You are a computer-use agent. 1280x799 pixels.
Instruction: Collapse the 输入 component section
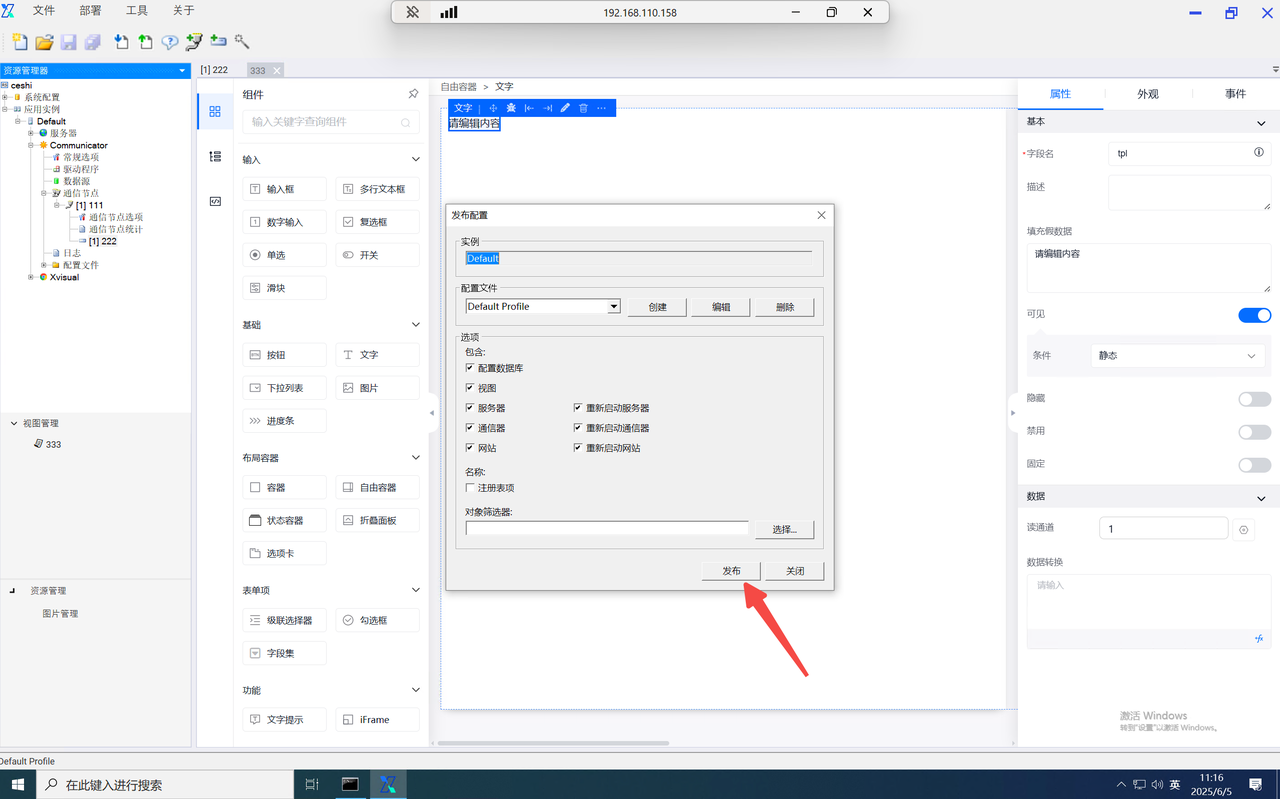point(416,159)
